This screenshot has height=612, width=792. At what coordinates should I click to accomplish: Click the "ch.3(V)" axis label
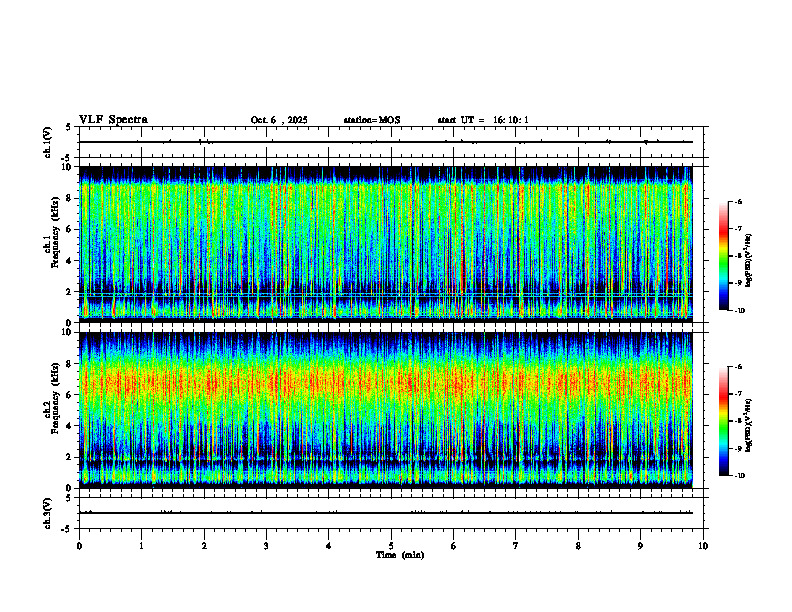[48, 513]
